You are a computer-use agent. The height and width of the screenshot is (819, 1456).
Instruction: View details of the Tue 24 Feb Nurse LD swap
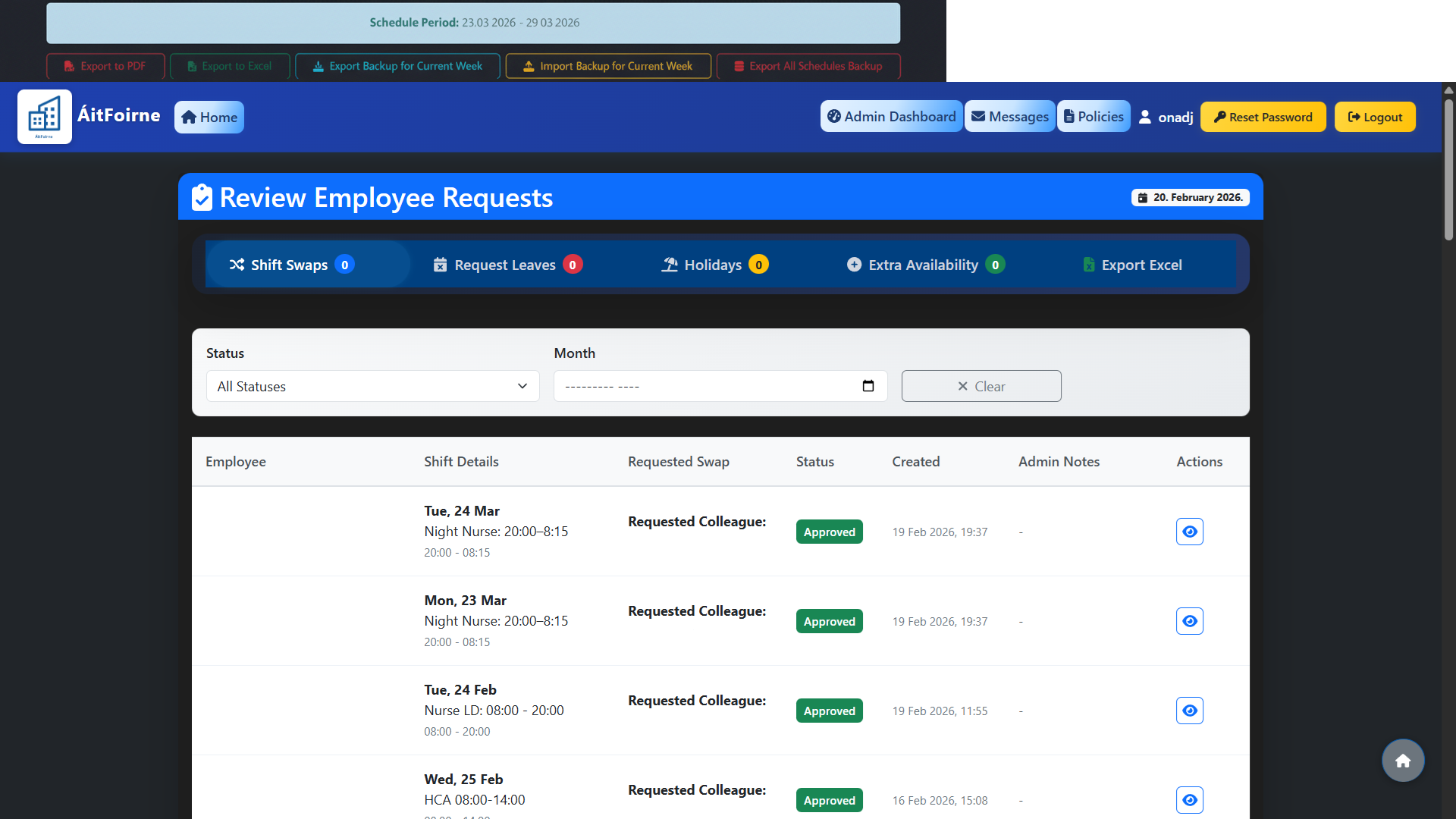[1189, 711]
